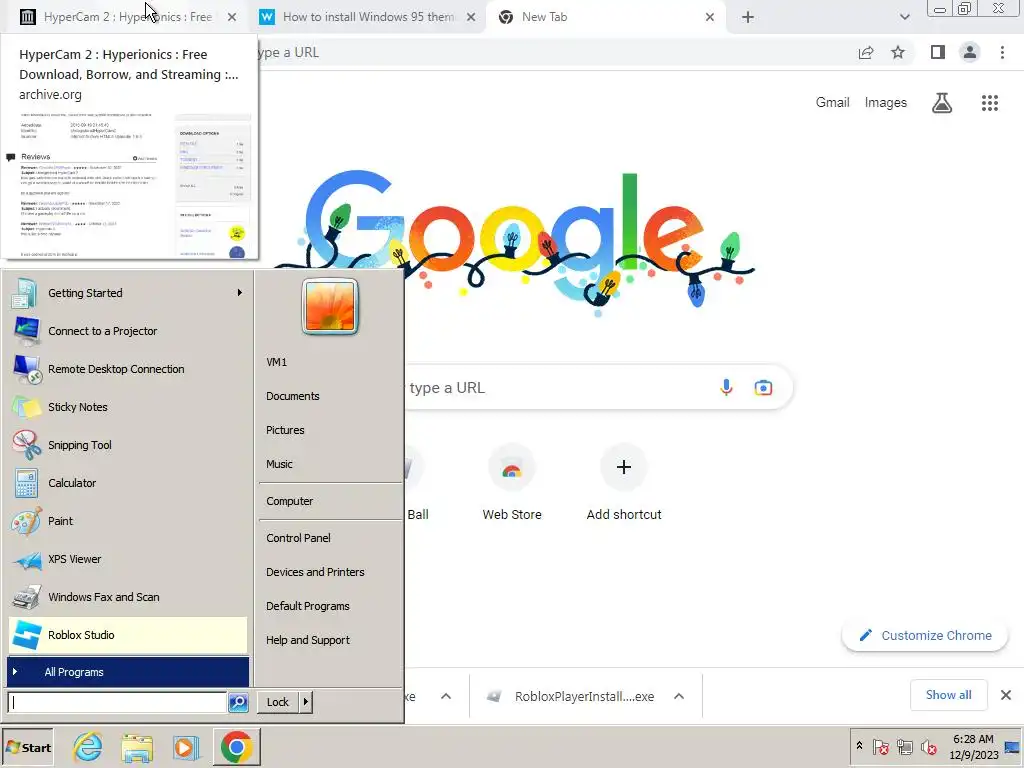Viewport: 1024px width, 768px height.
Task: Click the network tray icon
Action: (904, 746)
